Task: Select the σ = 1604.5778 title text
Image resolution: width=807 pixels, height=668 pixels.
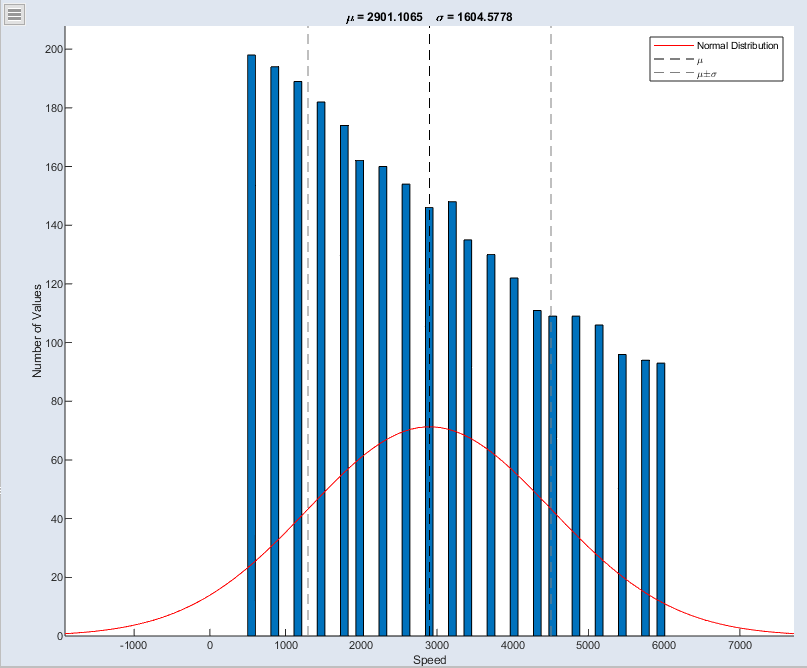Action: [x=474, y=17]
